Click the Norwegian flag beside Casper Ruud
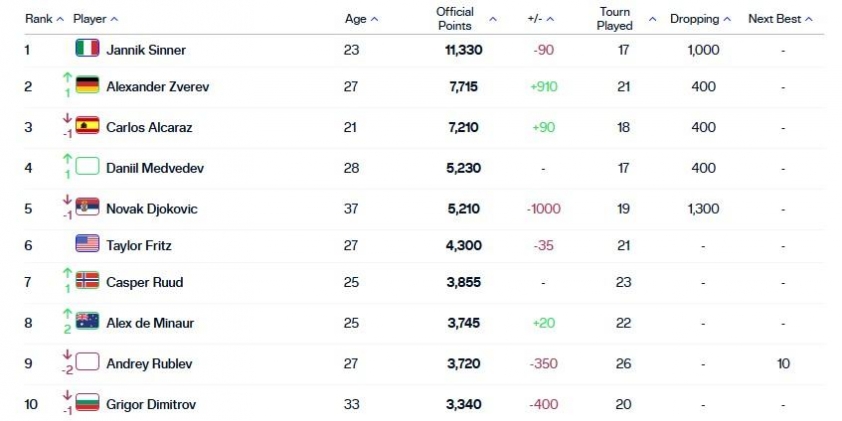 click(87, 280)
